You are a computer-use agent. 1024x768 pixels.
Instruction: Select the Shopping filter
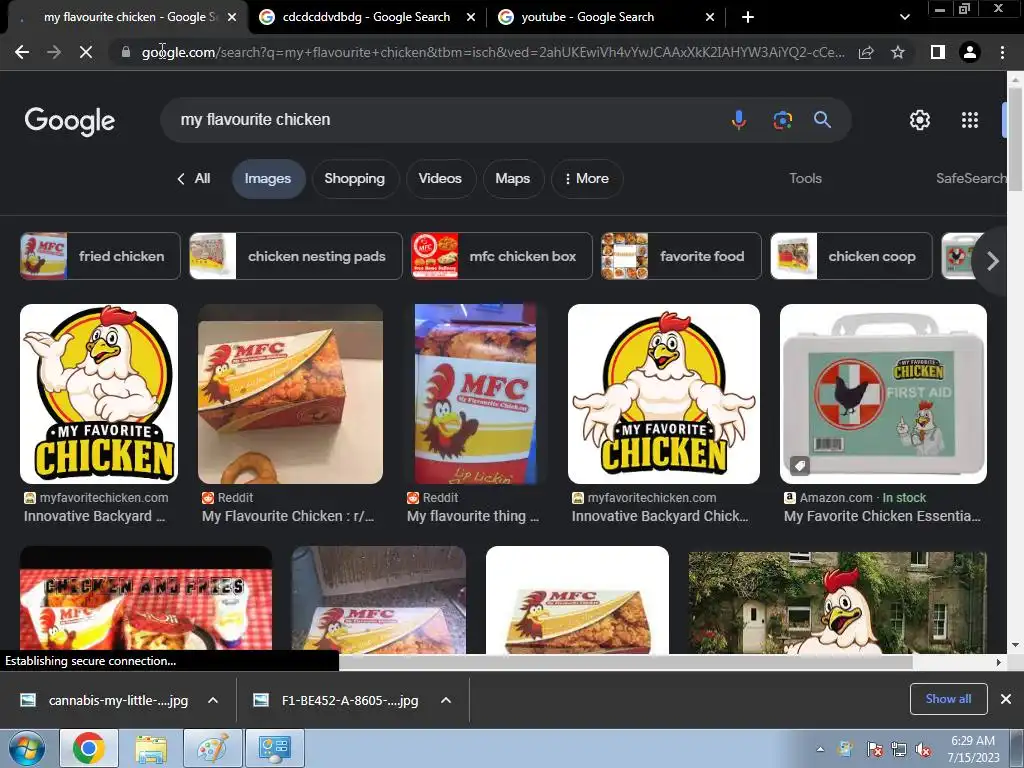click(x=355, y=178)
